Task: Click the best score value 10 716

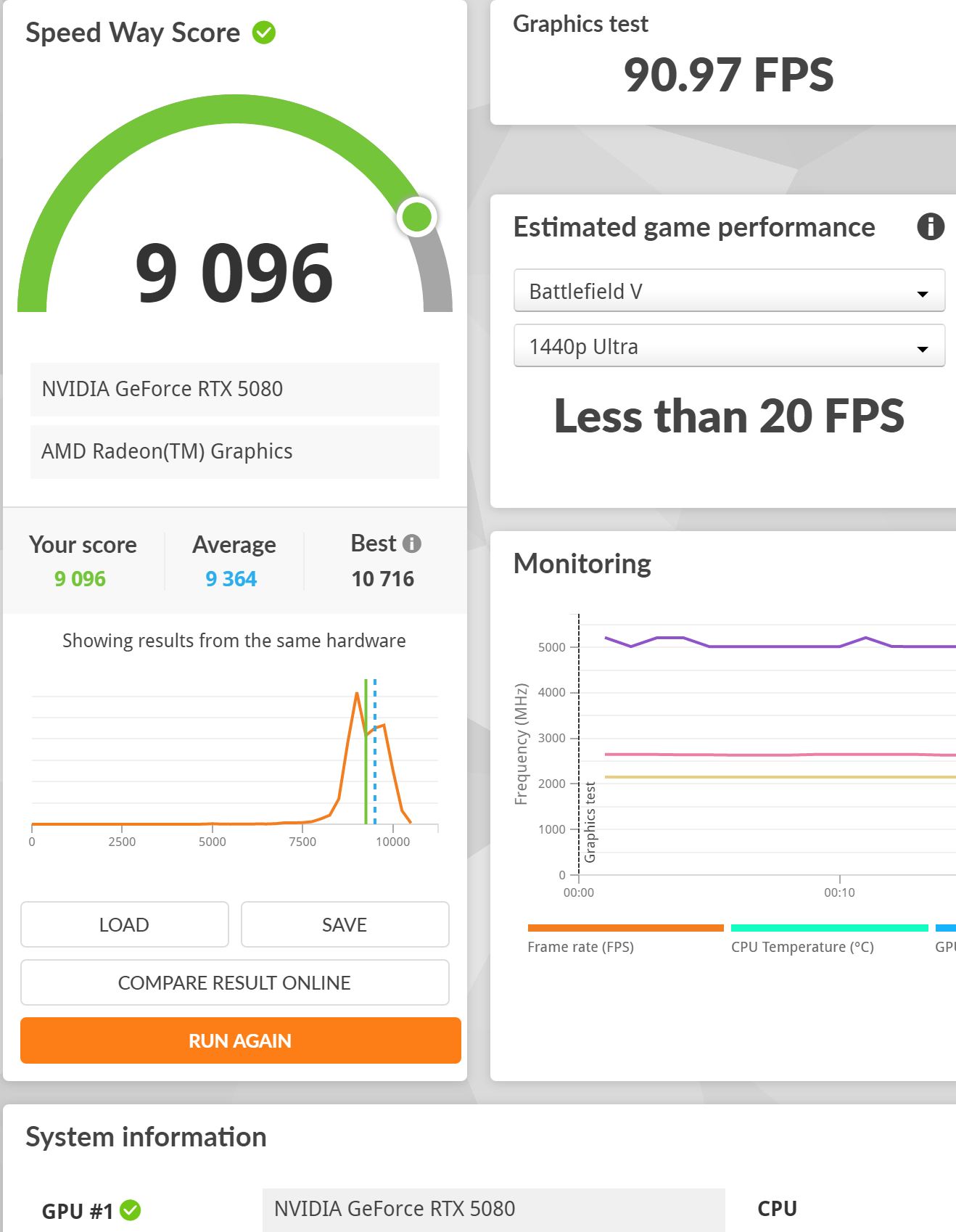Action: (383, 579)
